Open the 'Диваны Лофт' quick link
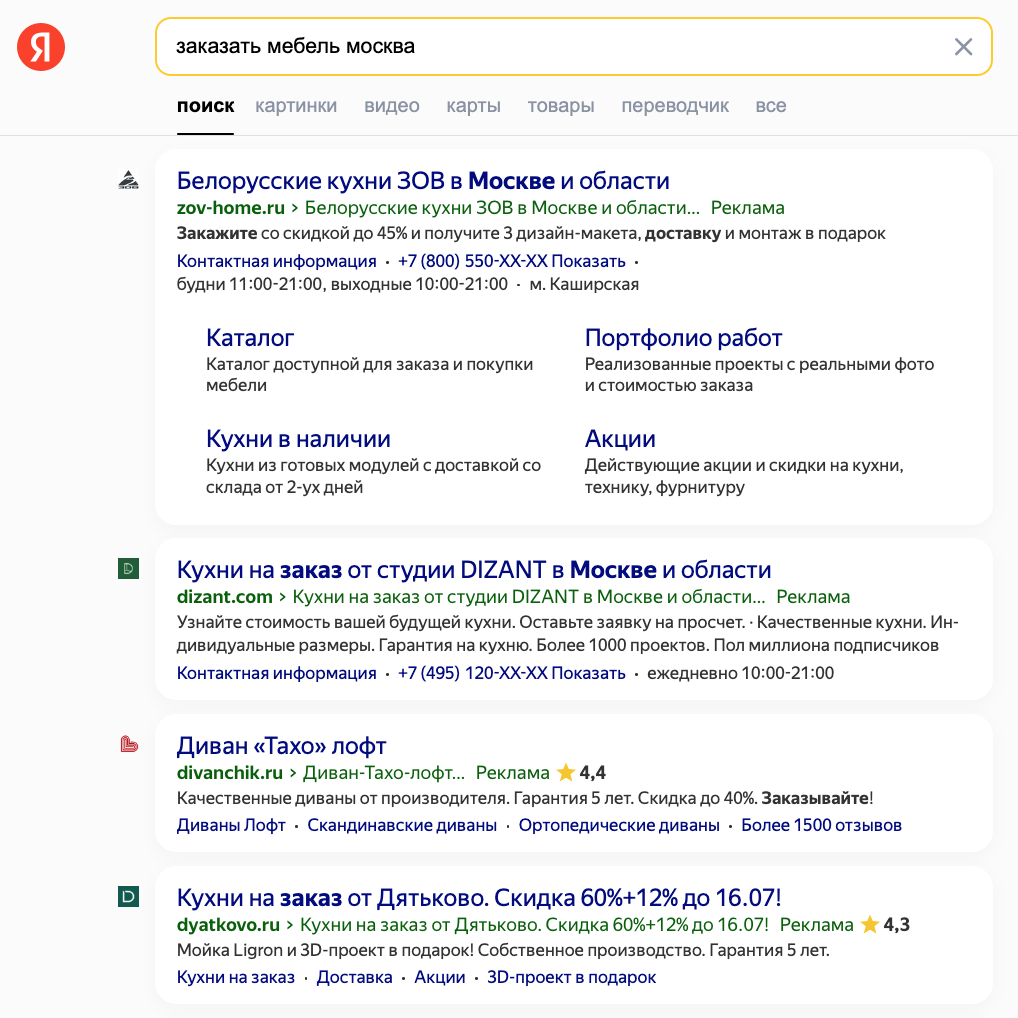The width and height of the screenshot is (1018, 1018). point(231,825)
